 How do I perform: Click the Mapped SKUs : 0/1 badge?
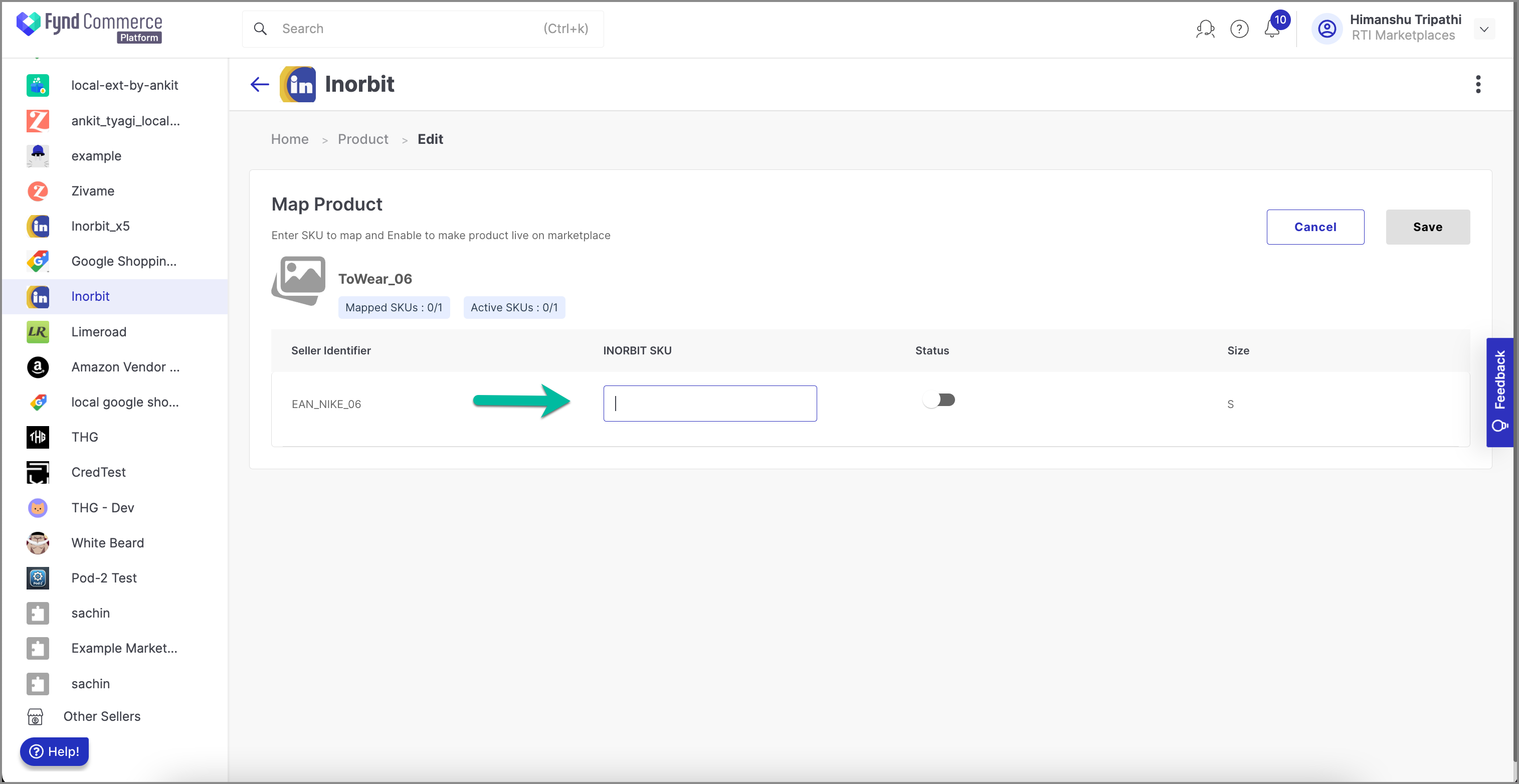[394, 308]
